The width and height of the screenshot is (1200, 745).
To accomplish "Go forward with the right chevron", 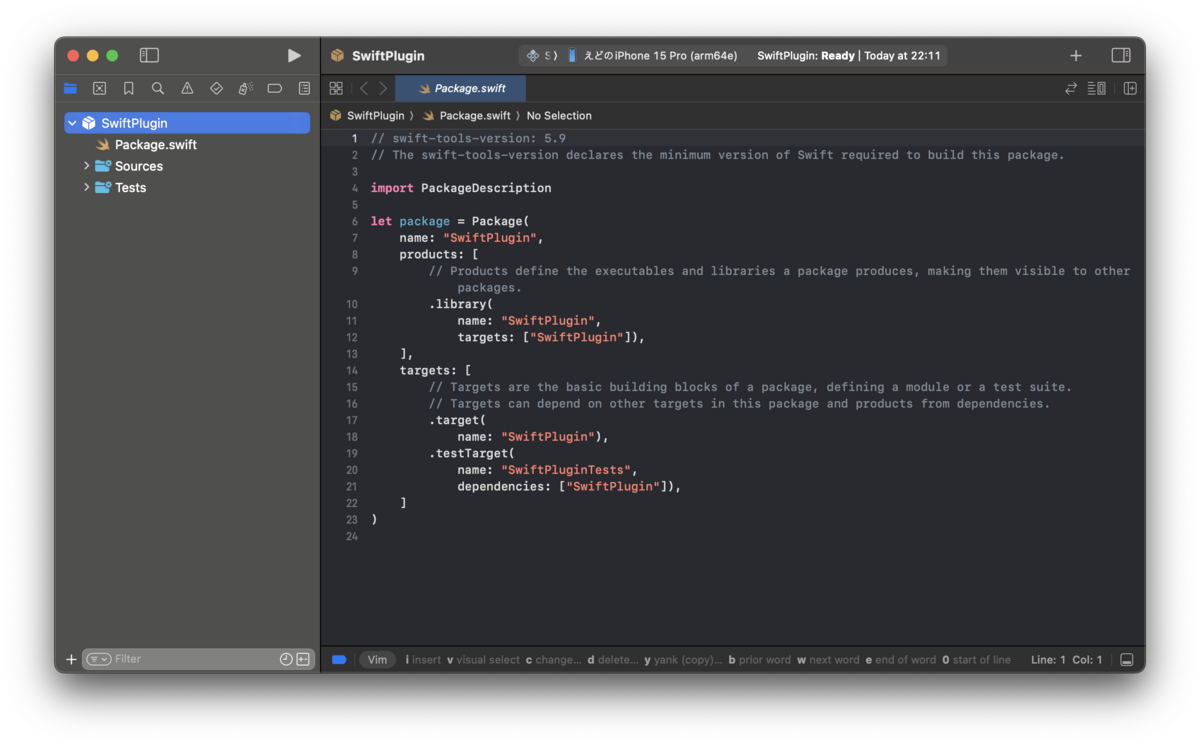I will (383, 88).
